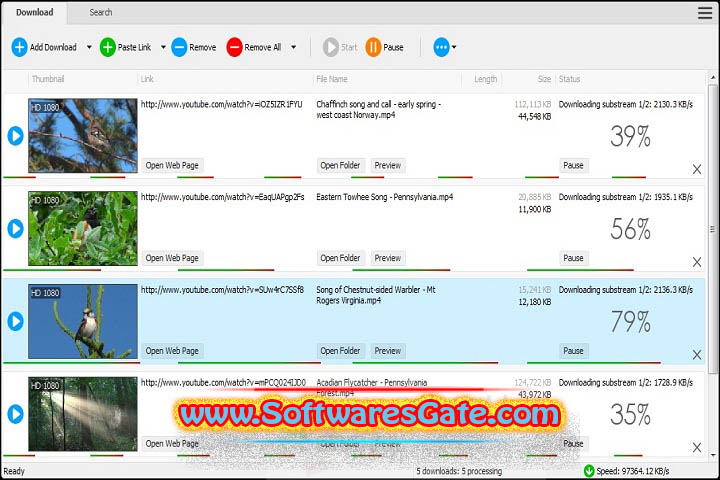
Task: Pause the Warbler download at 79%
Action: tap(574, 351)
